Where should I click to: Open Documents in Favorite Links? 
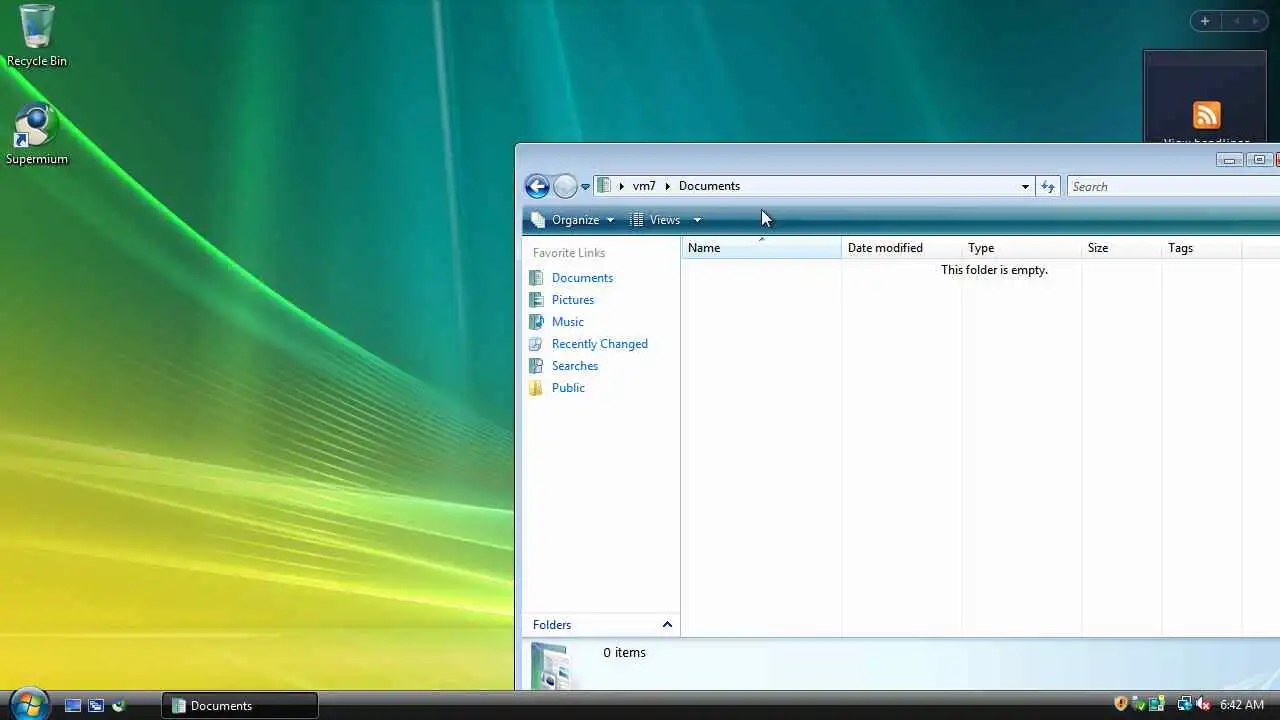click(582, 278)
